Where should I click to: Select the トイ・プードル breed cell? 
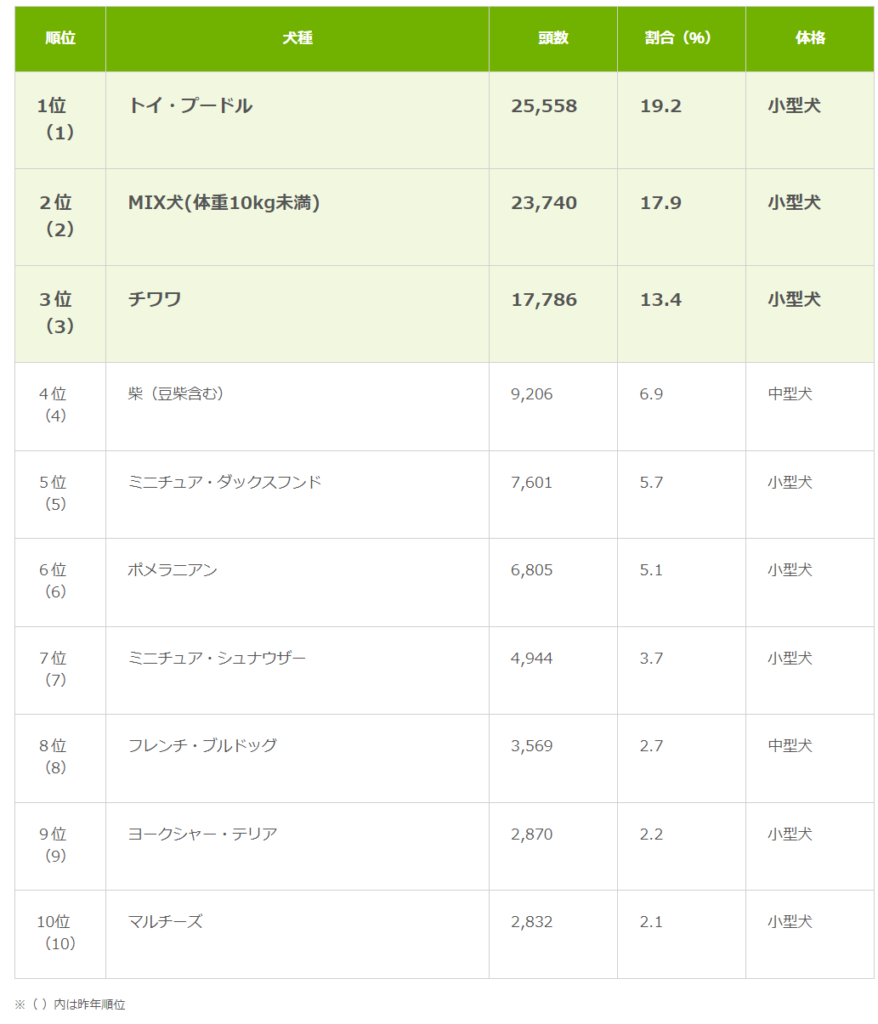pos(190,106)
